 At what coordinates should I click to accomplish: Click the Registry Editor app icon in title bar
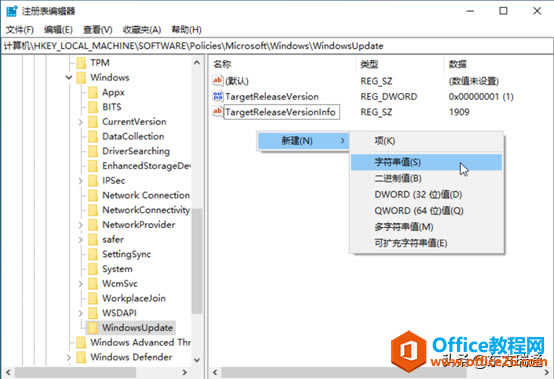12,11
